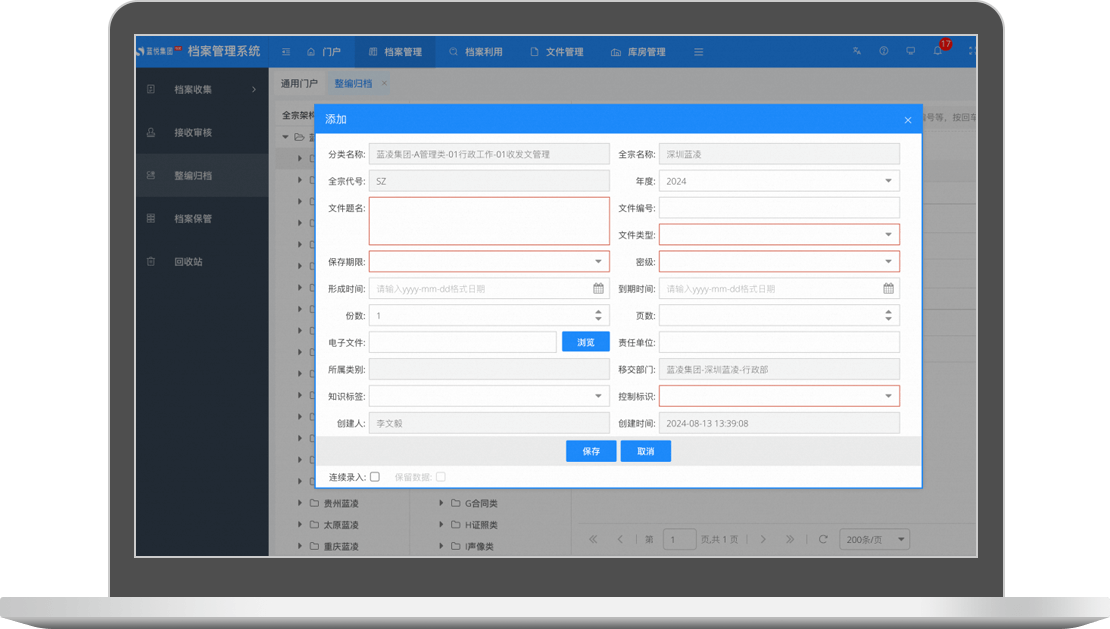1110x629 pixels.
Task: Switch to 档案利用 in top navigation
Action: (476, 52)
